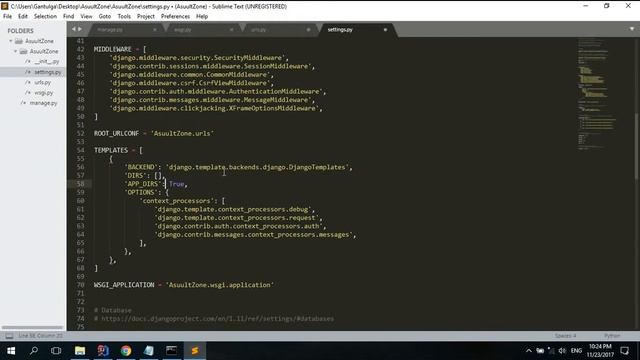The image size is (640, 360).
Task: Click the file icon beside manage.py in sidebar
Action: (x=23, y=103)
